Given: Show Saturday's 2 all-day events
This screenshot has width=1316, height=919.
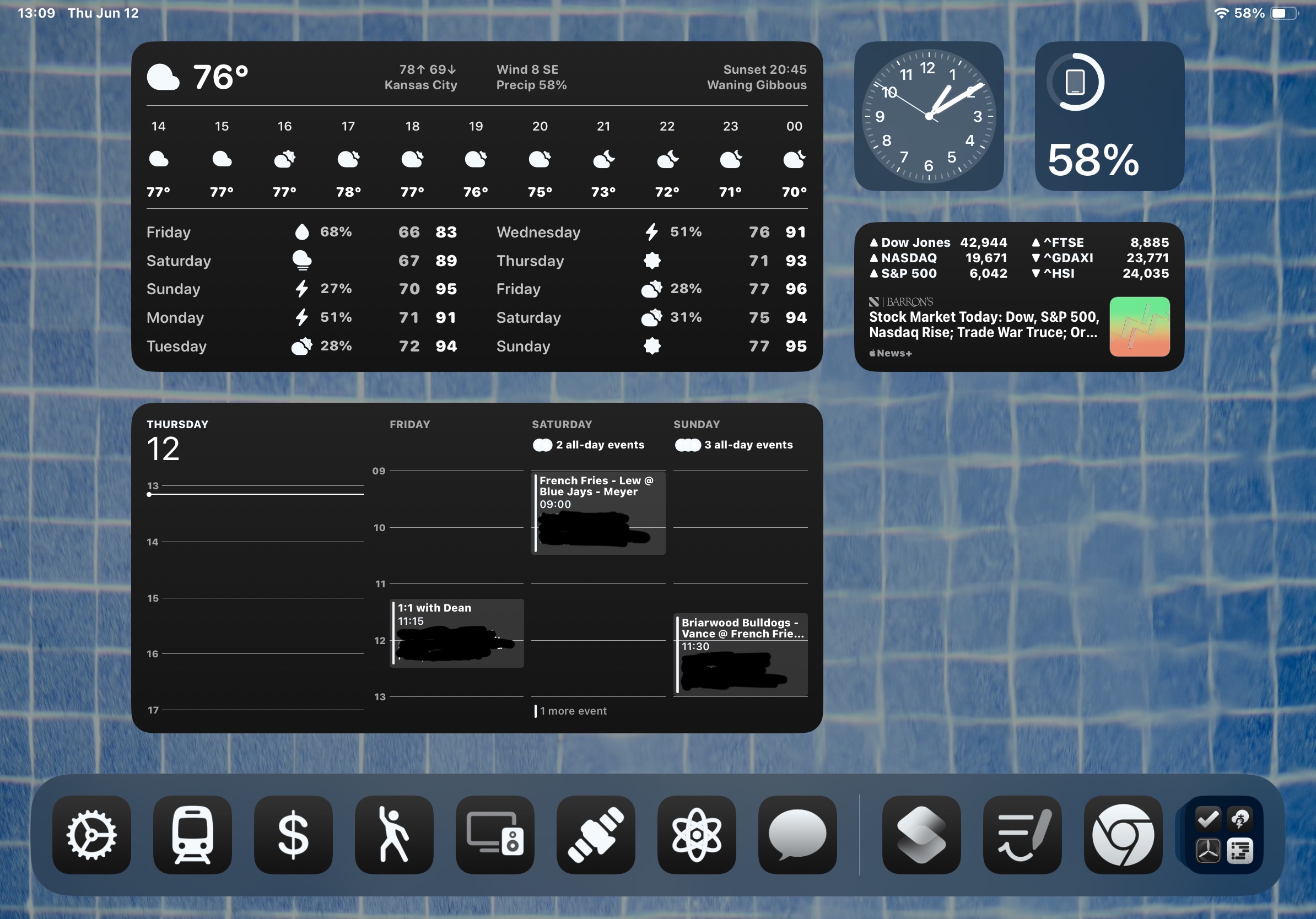Looking at the screenshot, I should (589, 445).
